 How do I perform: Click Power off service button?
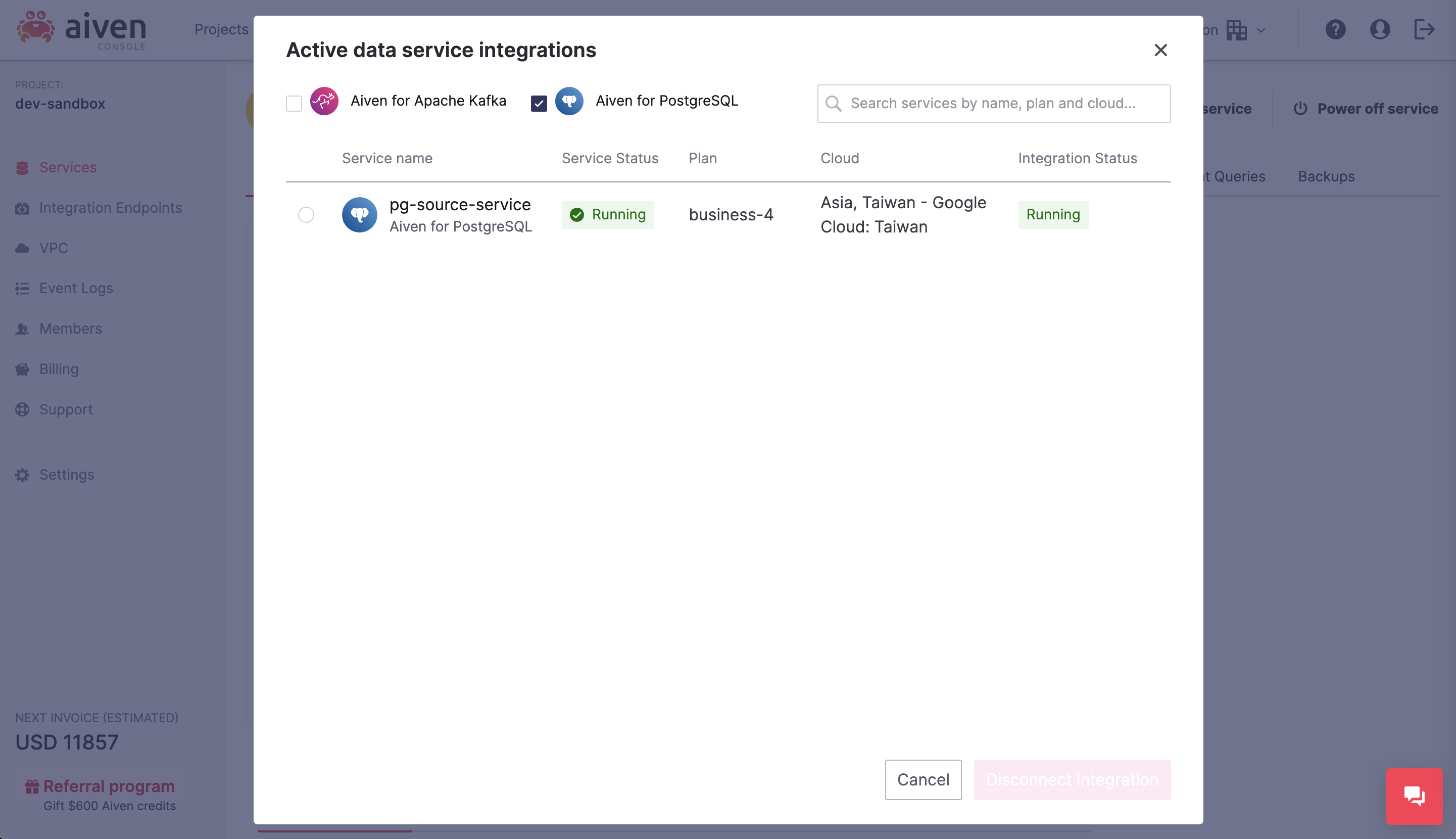[1365, 108]
